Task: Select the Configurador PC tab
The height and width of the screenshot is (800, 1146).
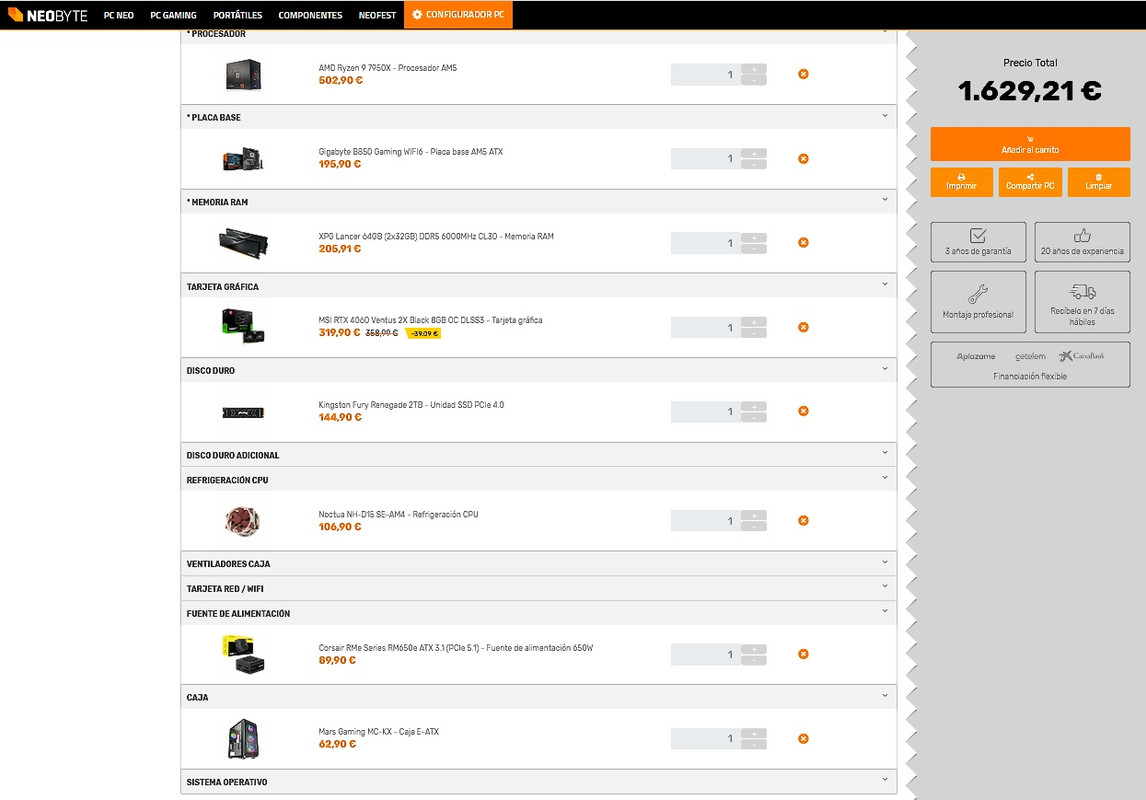Action: (x=458, y=15)
